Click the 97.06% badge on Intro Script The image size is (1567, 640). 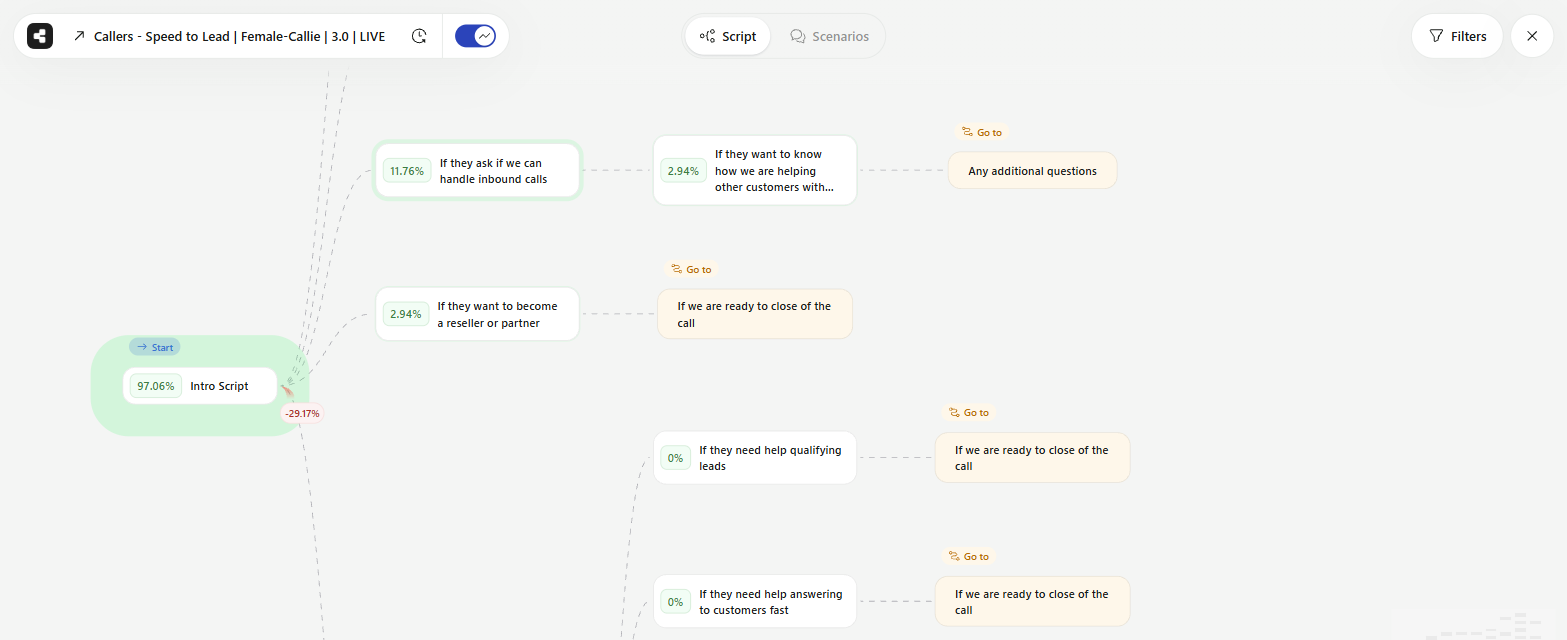click(x=156, y=386)
